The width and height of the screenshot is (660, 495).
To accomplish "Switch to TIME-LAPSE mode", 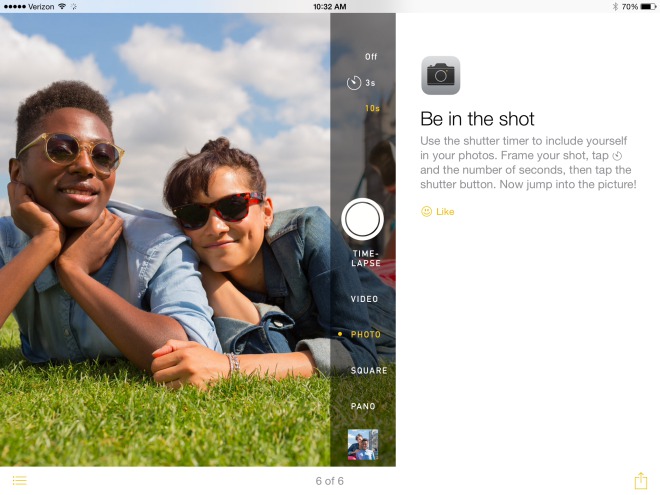I will point(366,258).
